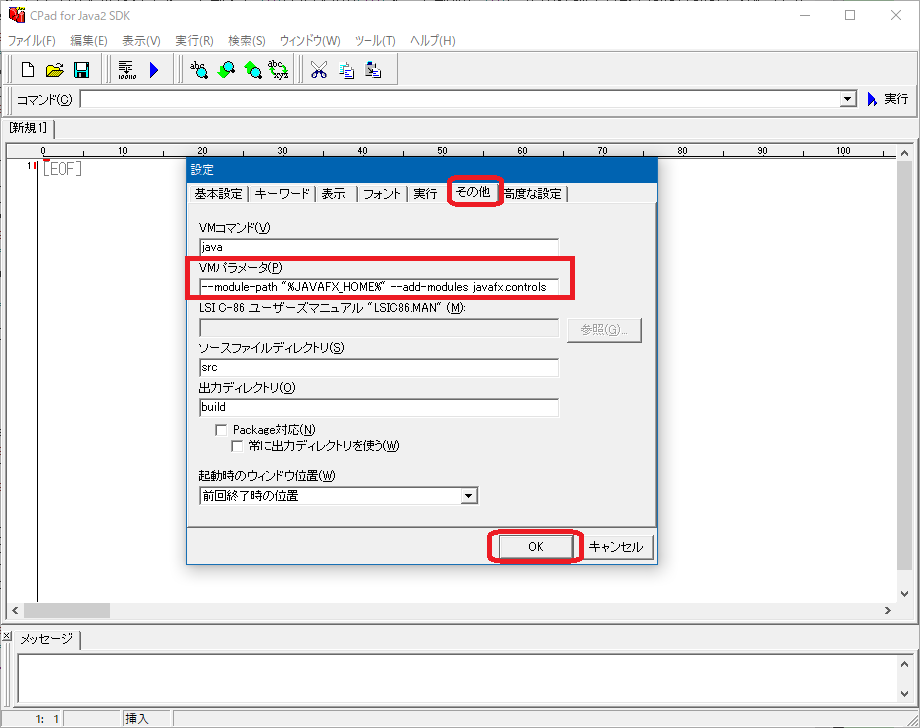Expand the コマンド combo box dropdown arrow
The image size is (920, 728).
847,99
